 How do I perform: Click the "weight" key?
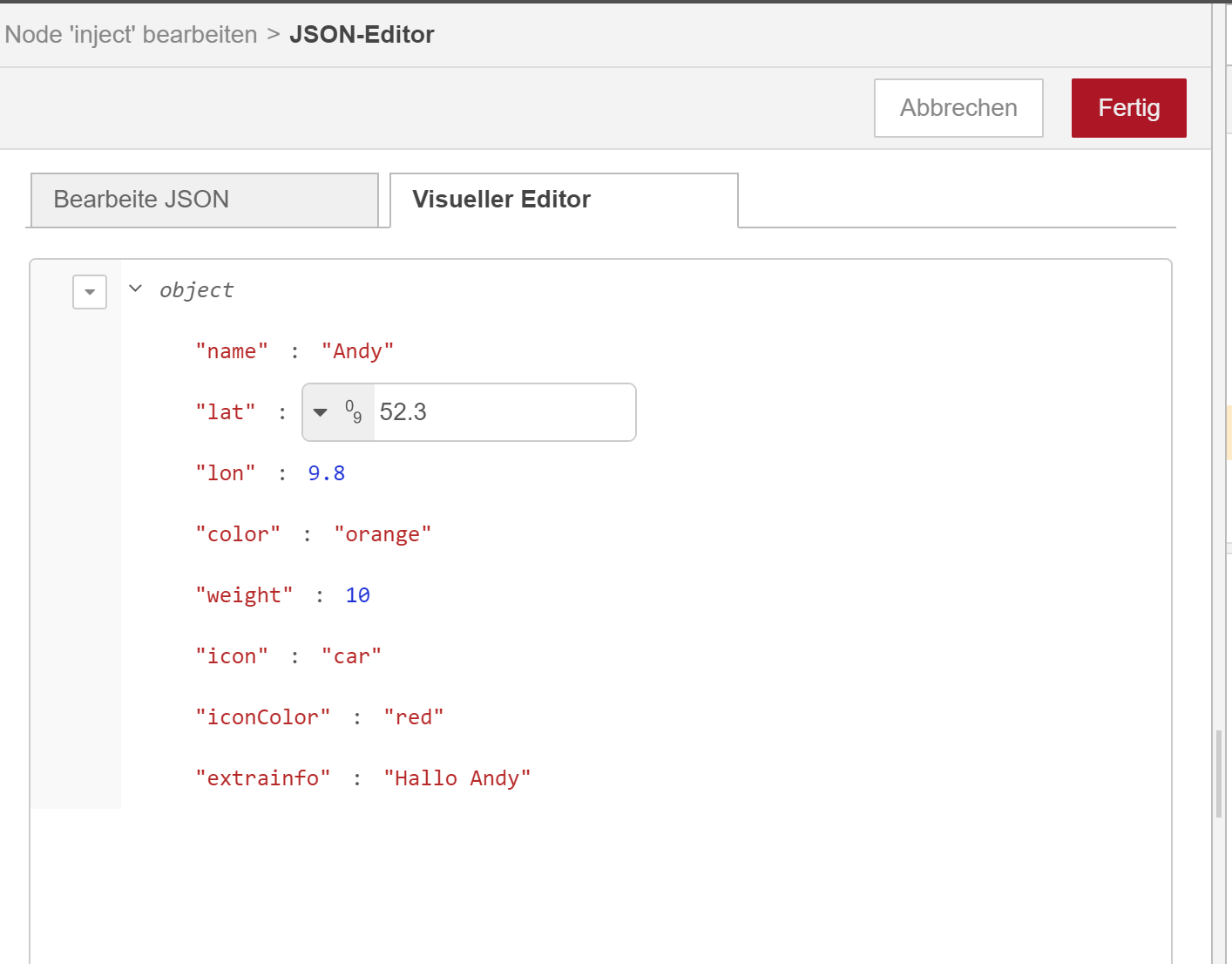[244, 595]
